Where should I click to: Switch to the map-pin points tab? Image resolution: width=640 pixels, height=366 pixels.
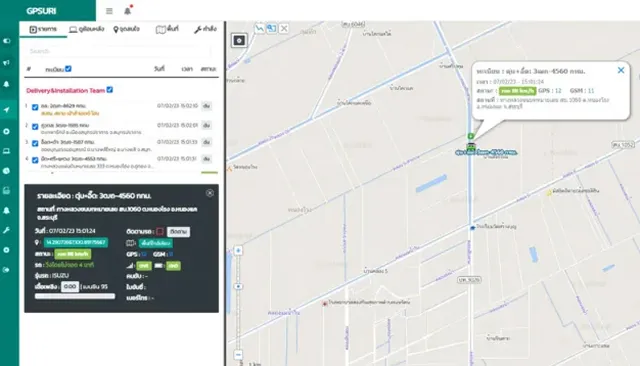(127, 29)
